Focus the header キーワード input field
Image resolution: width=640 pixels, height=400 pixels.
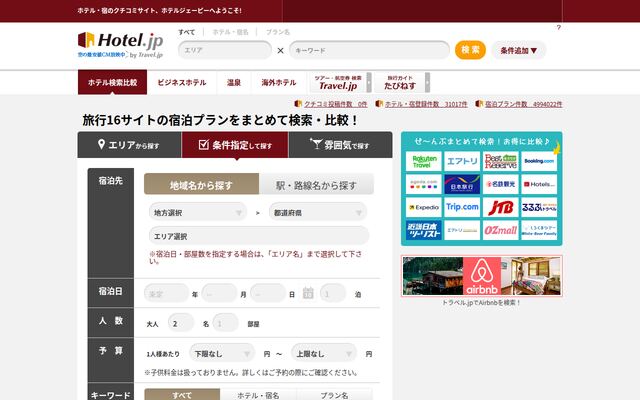pyautogui.click(x=369, y=50)
